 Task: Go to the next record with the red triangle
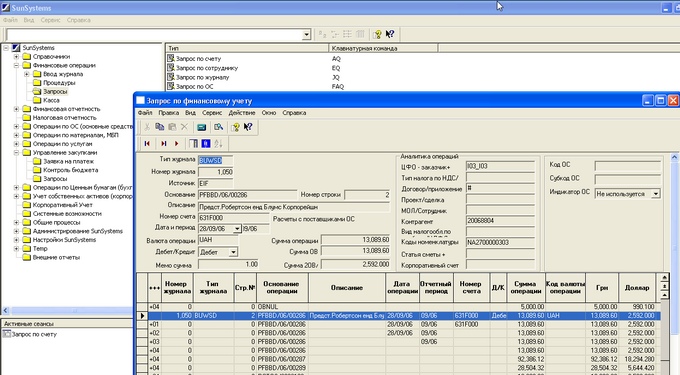point(177,143)
